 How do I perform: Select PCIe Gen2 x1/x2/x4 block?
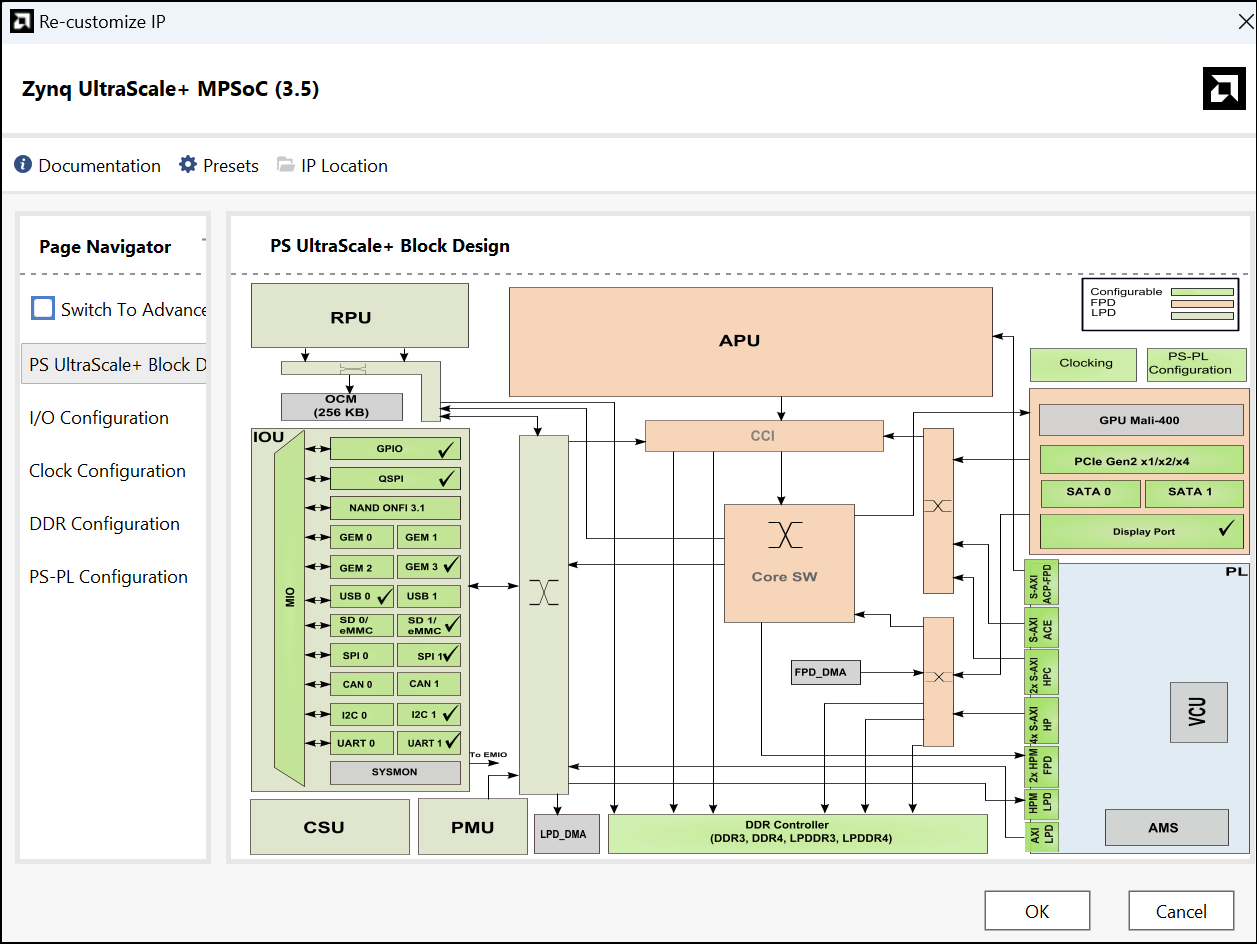click(x=1144, y=461)
